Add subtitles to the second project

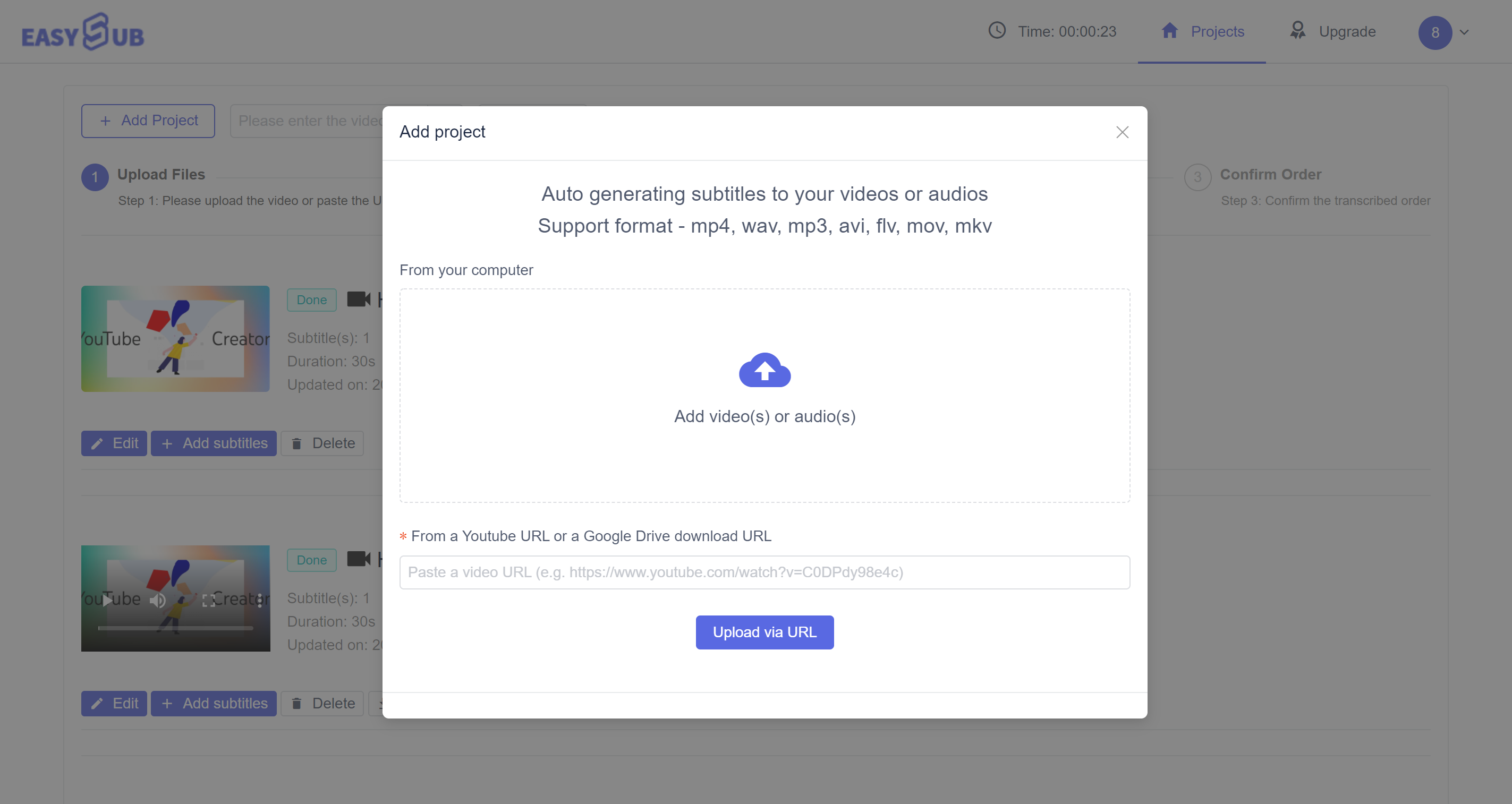(214, 703)
